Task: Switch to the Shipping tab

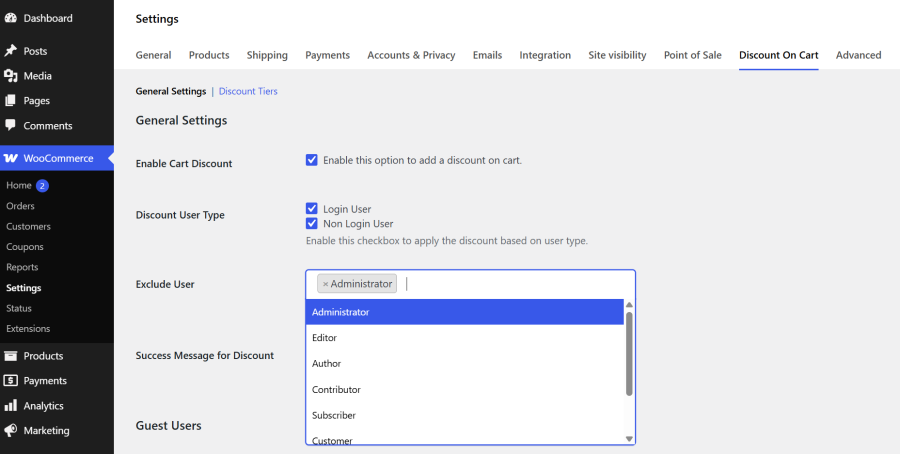Action: coord(267,55)
